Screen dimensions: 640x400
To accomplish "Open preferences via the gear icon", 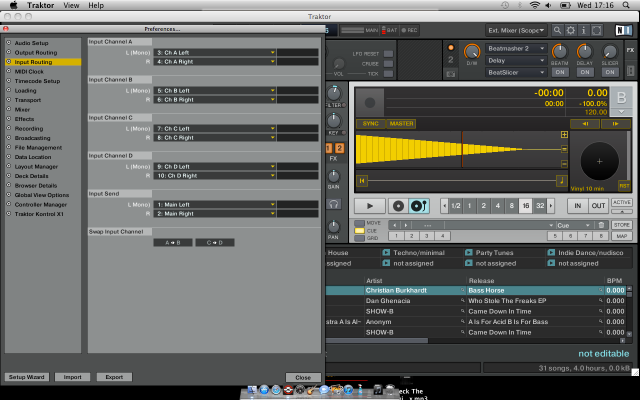I will click(571, 30).
